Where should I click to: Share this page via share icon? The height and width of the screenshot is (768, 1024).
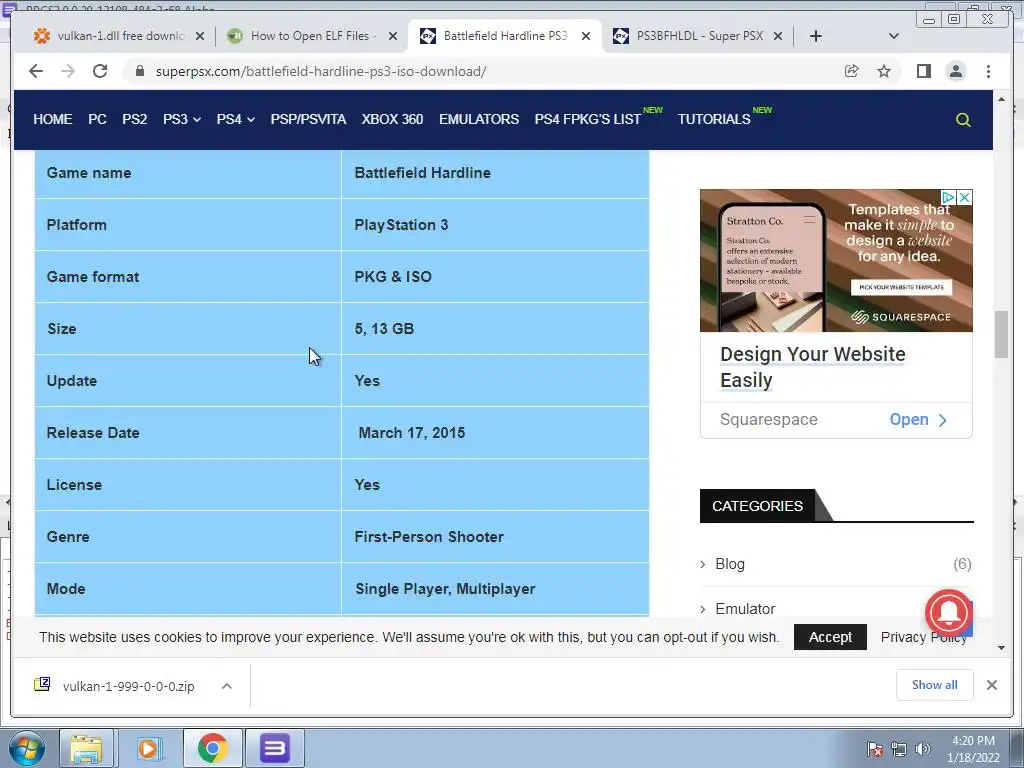851,71
